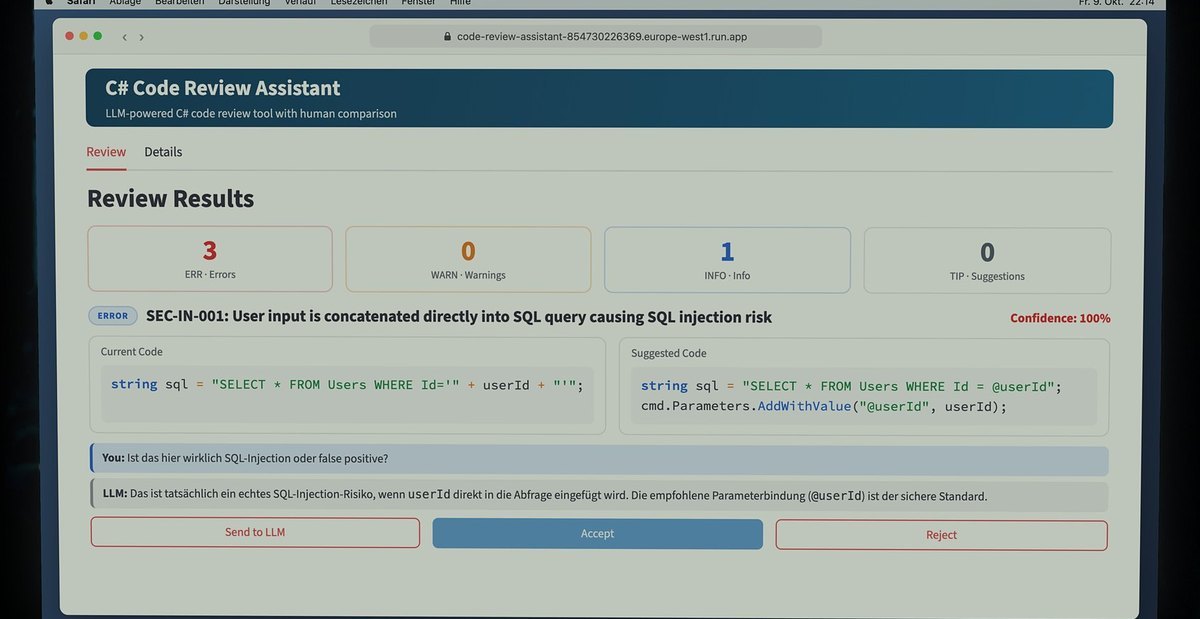Select the 0 Suggestions summary card

987,261
